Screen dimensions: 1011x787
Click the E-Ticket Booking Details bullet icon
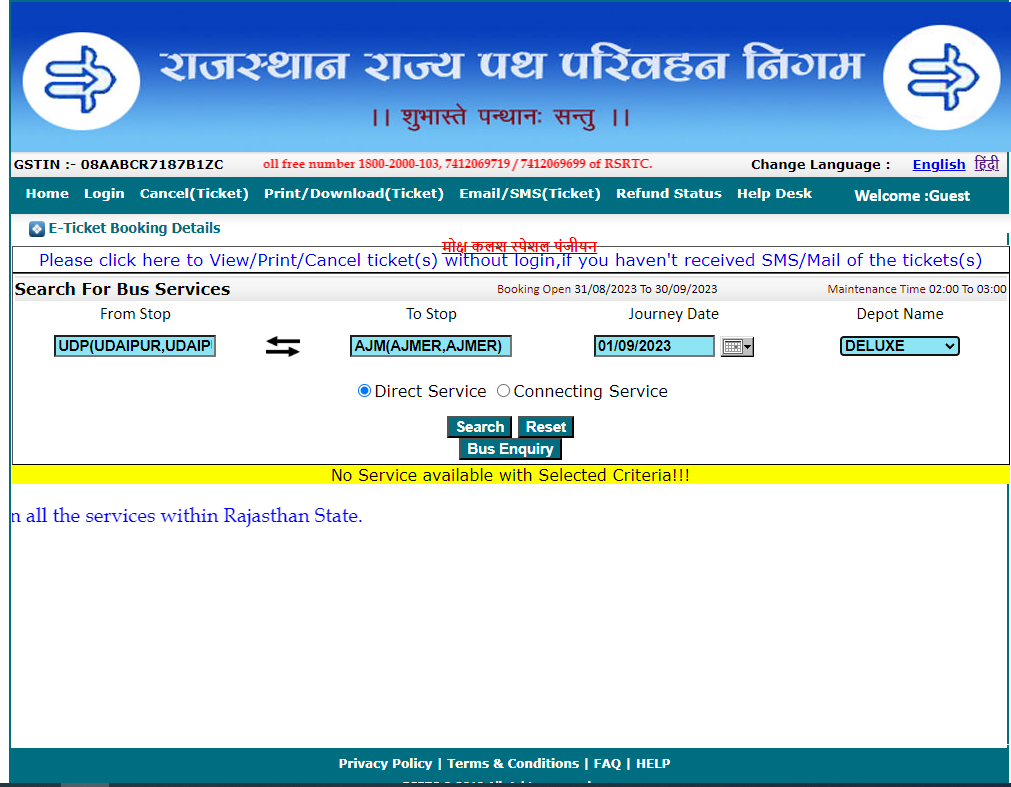37,229
